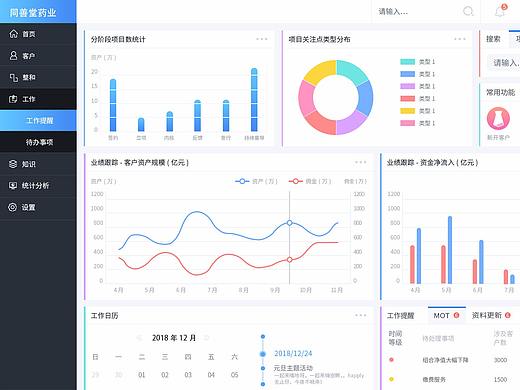Click the search field in 搜索 panel

pyautogui.click(x=504, y=63)
